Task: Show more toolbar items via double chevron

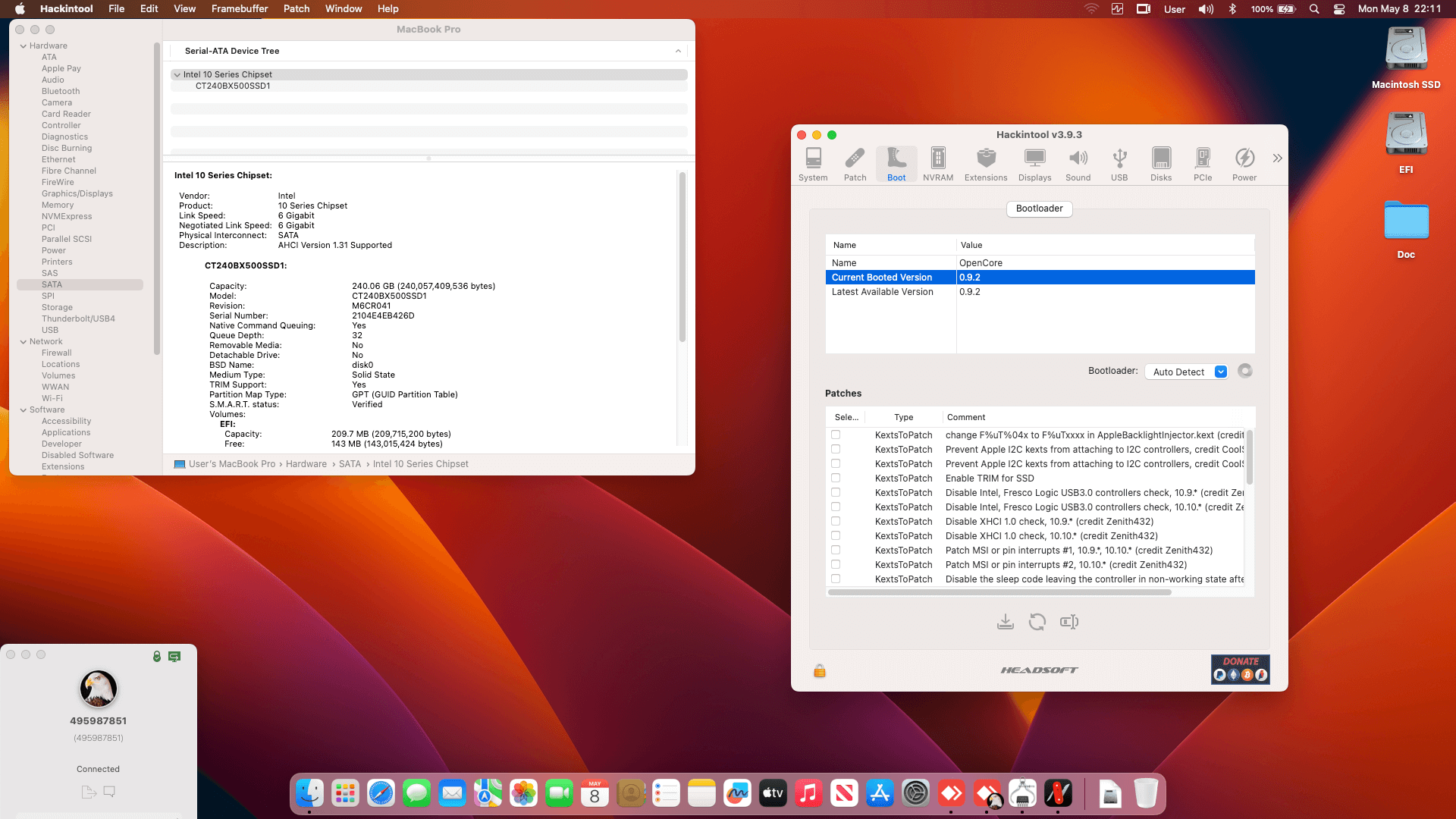Action: (1277, 158)
